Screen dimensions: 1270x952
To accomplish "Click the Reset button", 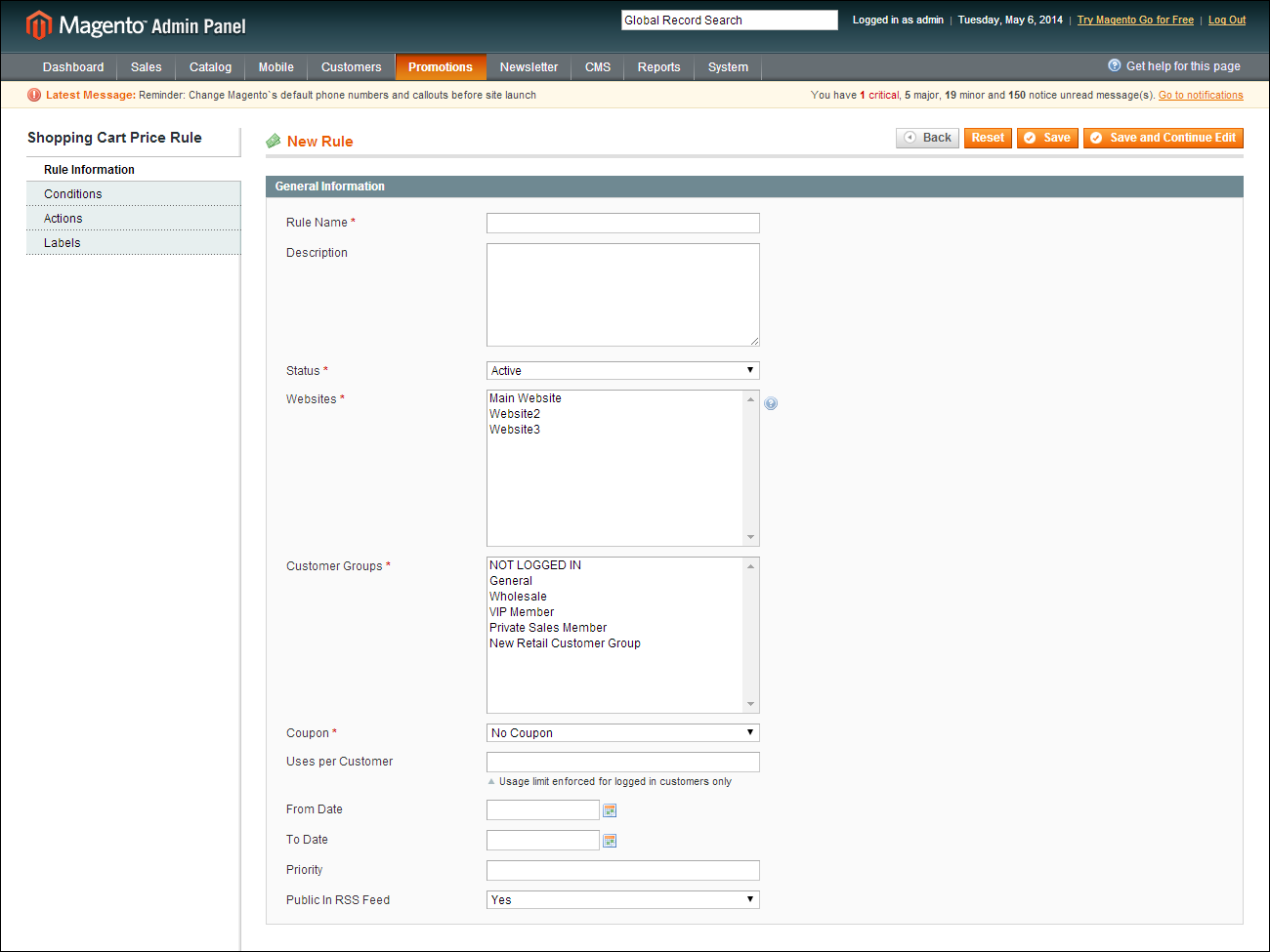I will (x=988, y=138).
